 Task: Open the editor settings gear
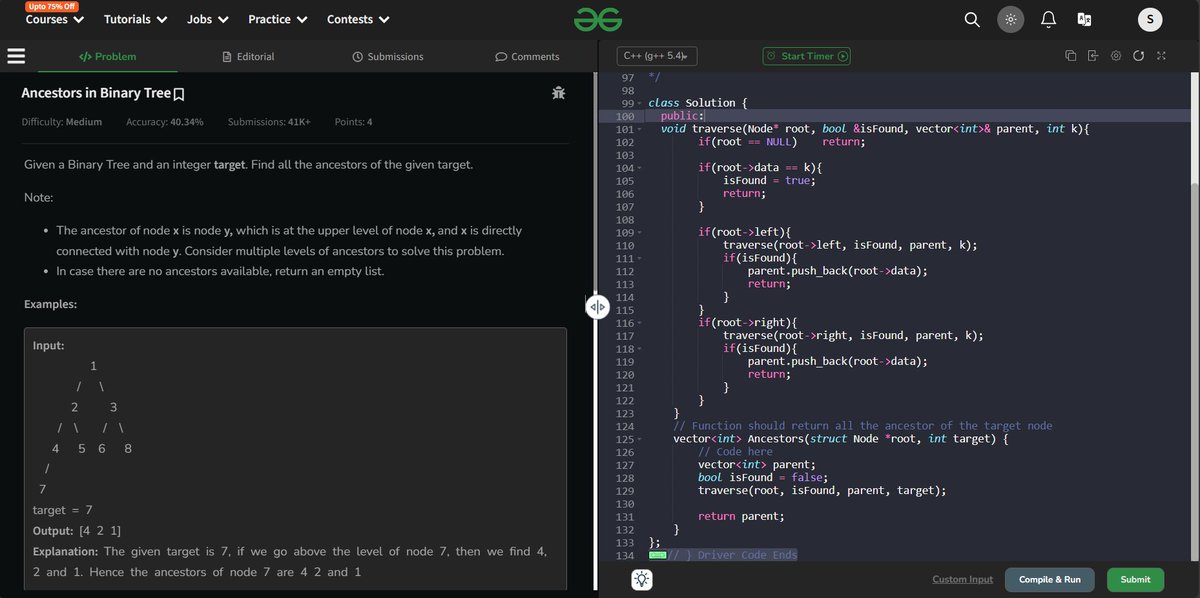point(1116,56)
